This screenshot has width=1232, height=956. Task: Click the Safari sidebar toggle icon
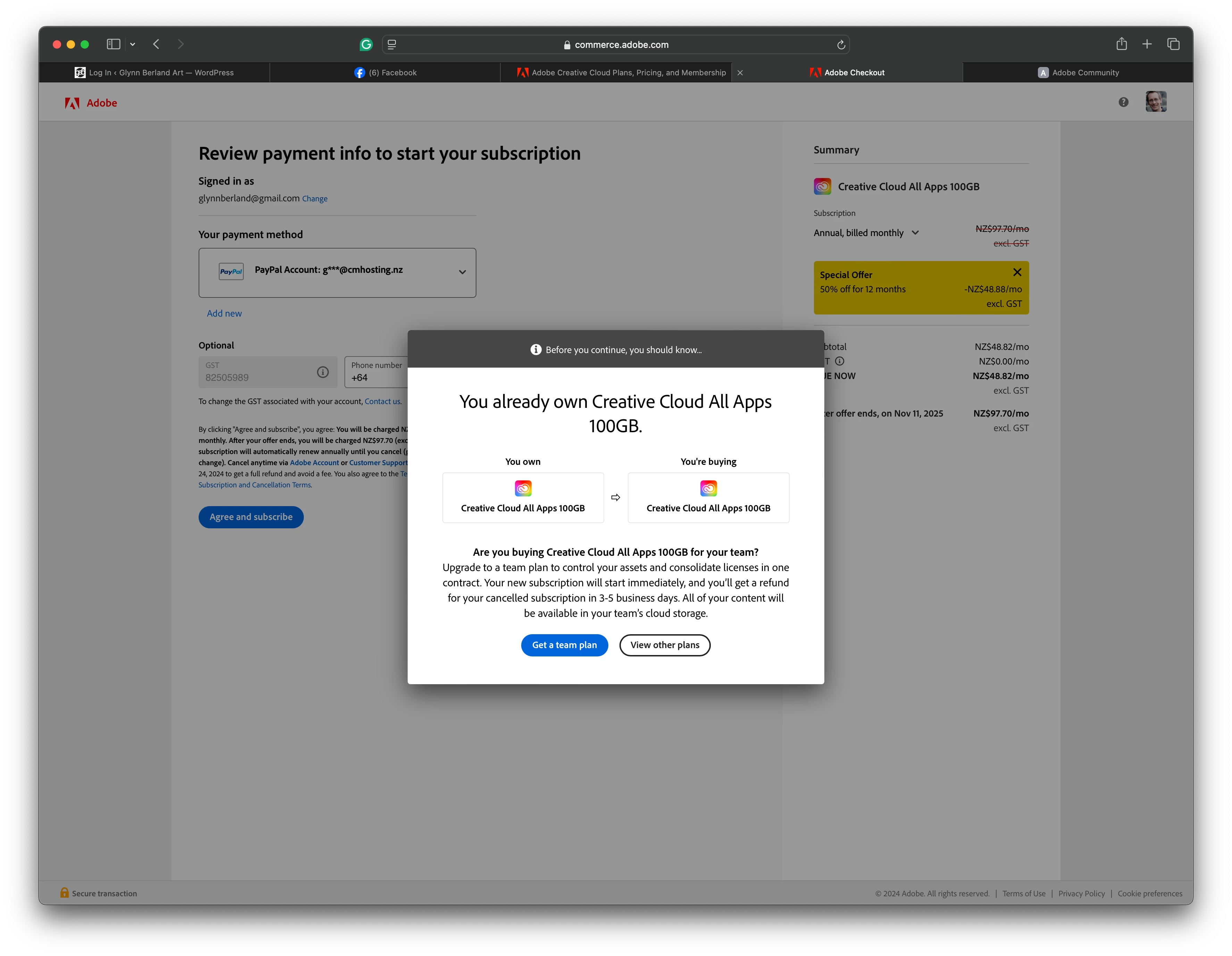tap(114, 44)
